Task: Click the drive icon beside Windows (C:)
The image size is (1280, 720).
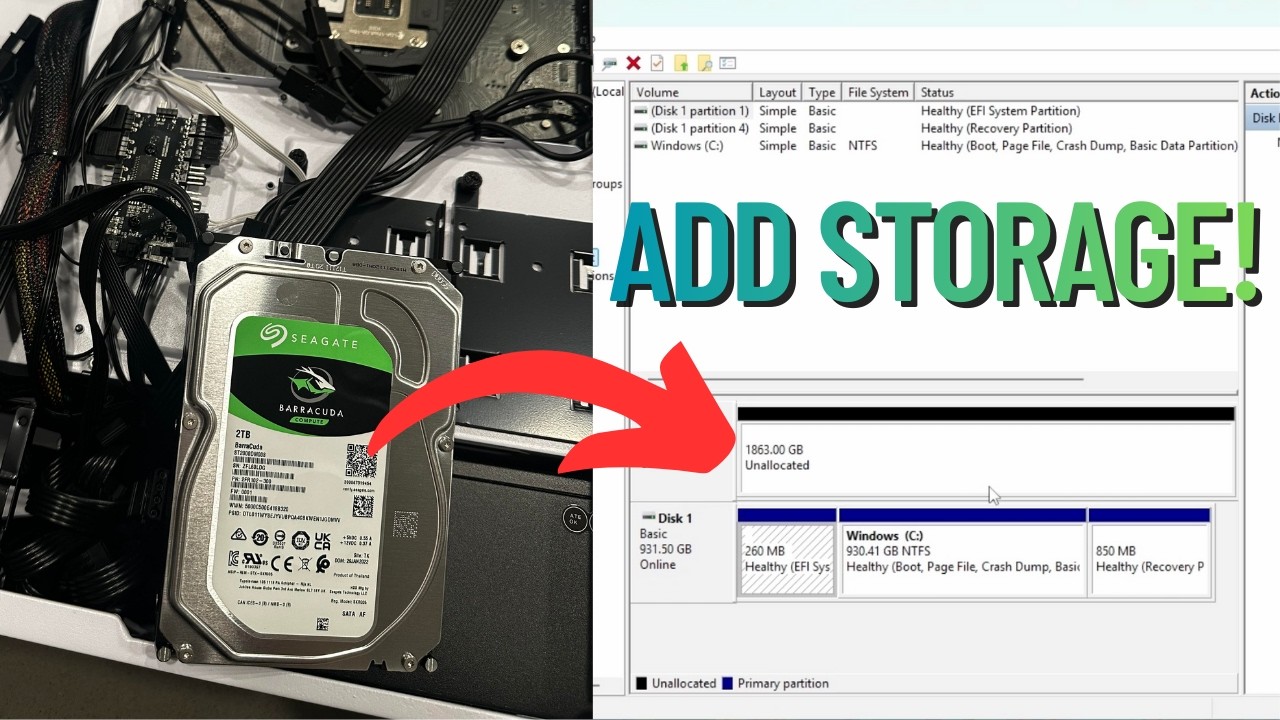Action: (x=640, y=145)
